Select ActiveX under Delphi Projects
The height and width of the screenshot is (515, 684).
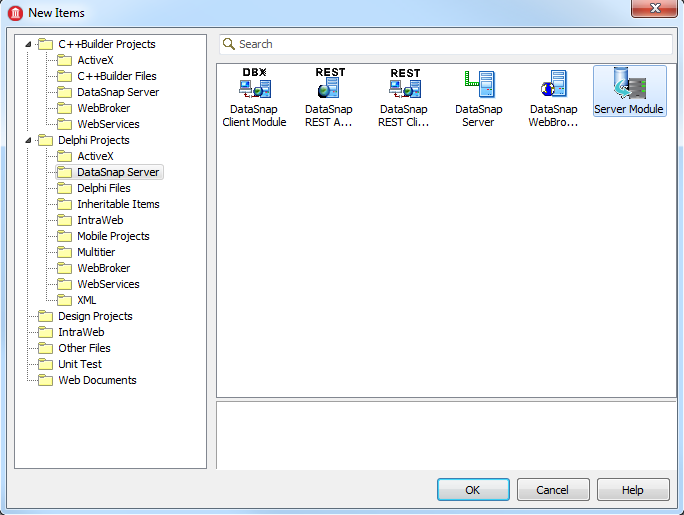[x=95, y=156]
